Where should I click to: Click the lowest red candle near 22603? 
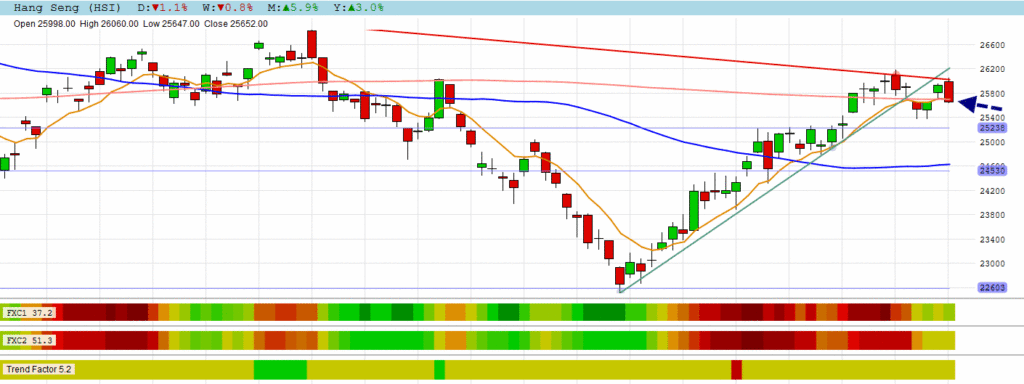[x=620, y=276]
